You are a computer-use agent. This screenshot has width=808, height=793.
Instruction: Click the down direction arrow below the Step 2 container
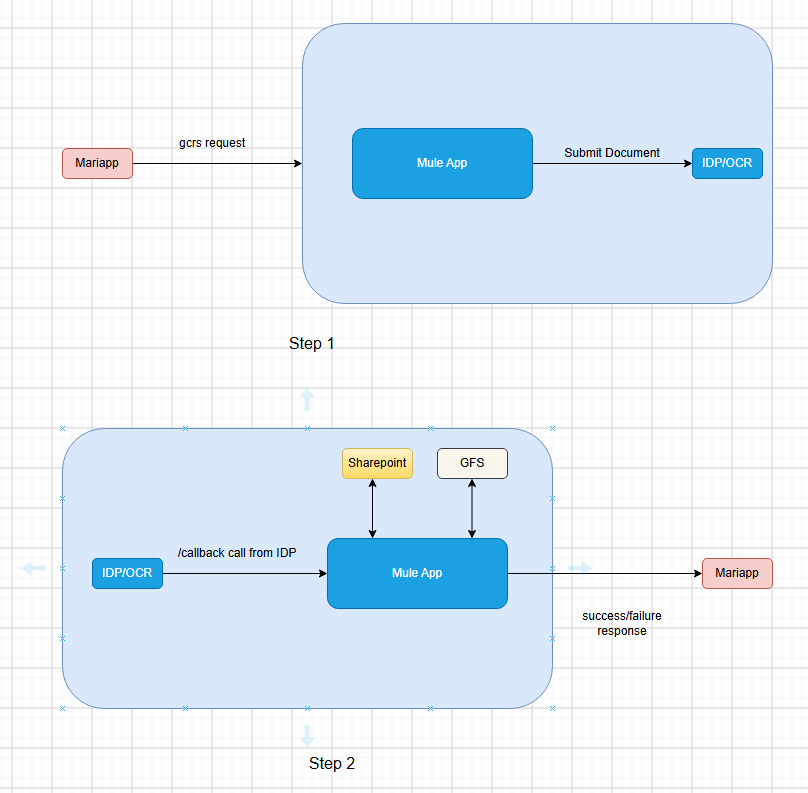[307, 735]
